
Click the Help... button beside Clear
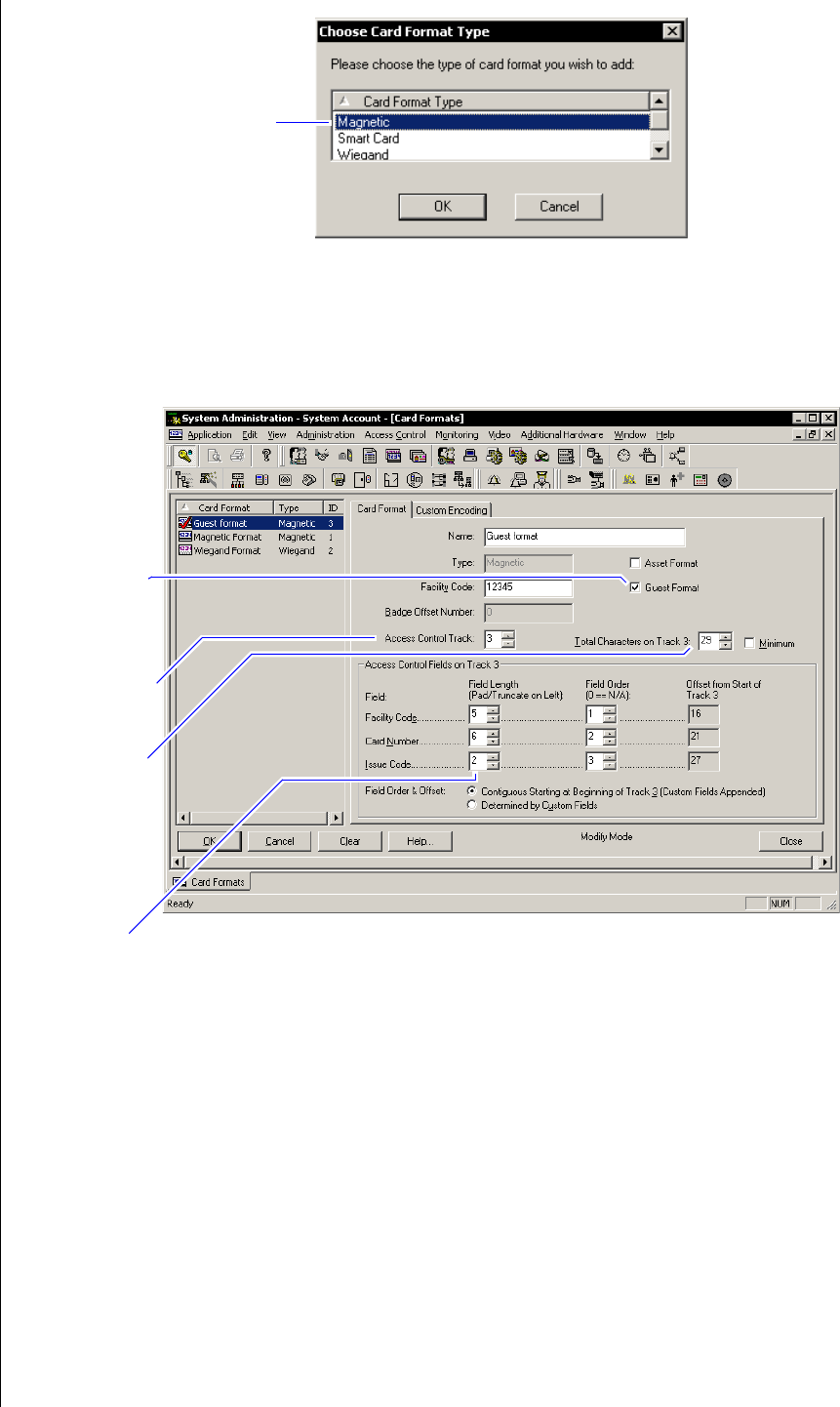pyautogui.click(x=420, y=841)
